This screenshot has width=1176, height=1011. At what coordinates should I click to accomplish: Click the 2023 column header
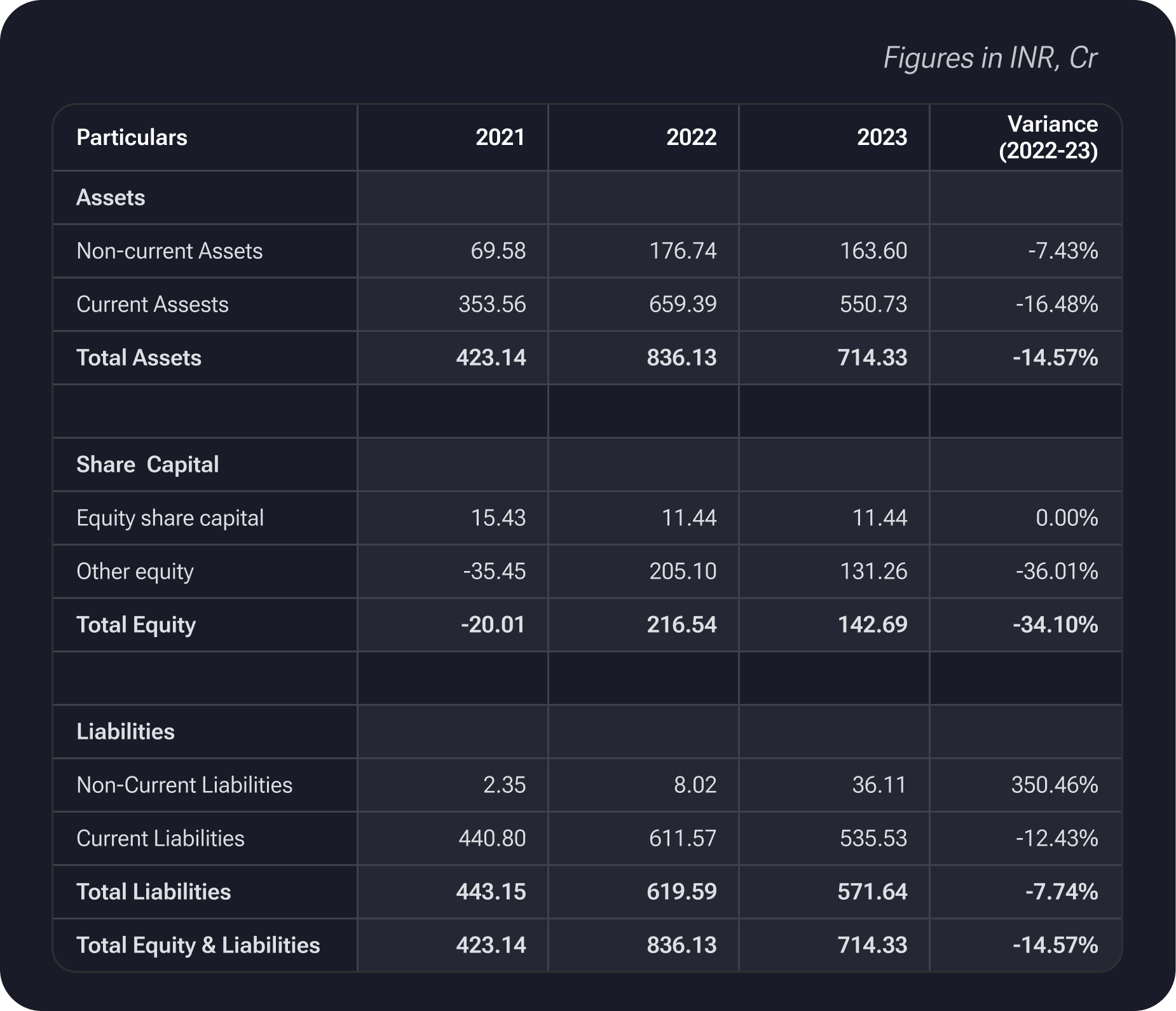pos(882,137)
